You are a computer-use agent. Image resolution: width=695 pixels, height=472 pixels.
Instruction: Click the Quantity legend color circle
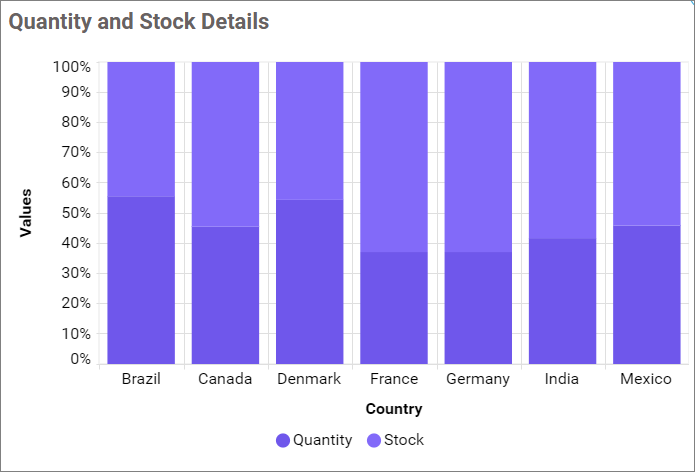(x=283, y=440)
